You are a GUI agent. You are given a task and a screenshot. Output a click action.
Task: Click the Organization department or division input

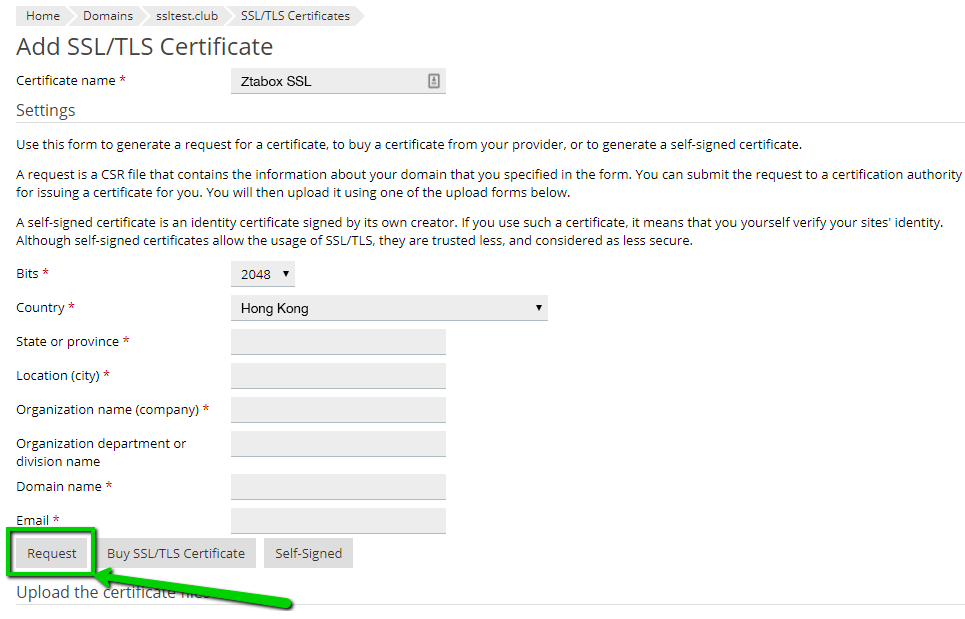point(338,444)
